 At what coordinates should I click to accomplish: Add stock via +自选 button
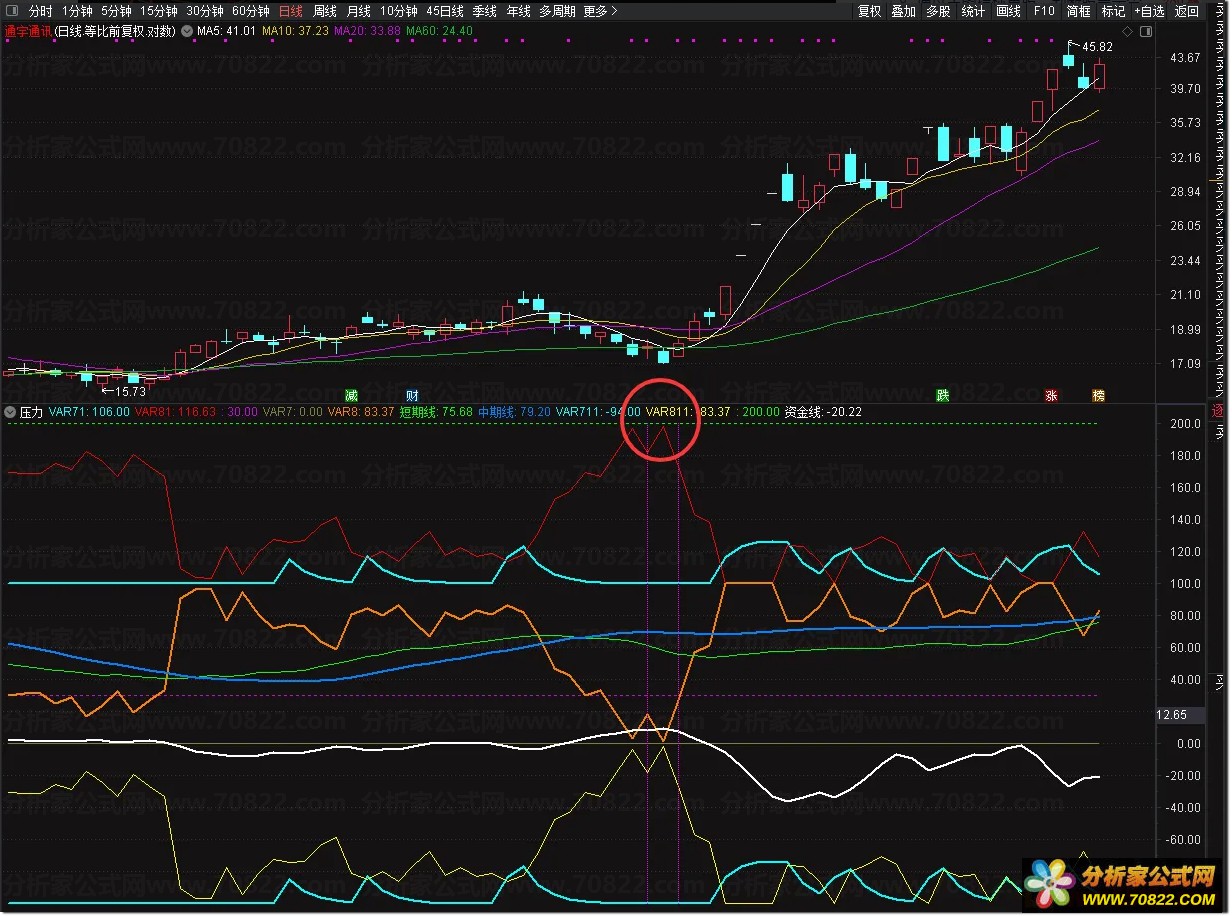click(1150, 11)
